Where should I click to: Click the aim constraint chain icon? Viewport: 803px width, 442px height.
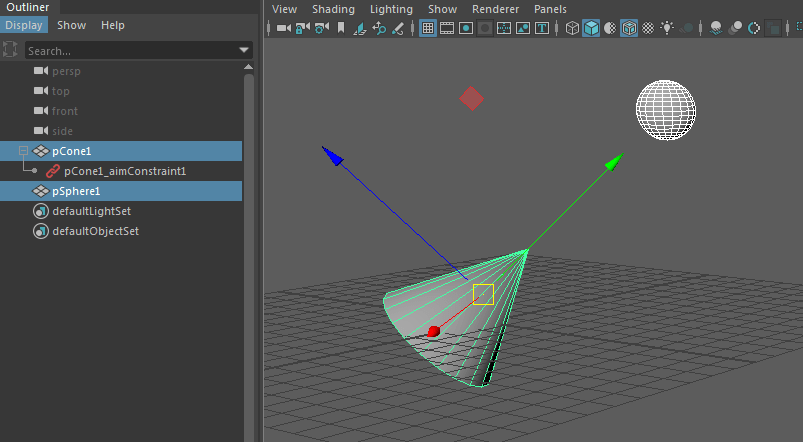[x=53, y=171]
